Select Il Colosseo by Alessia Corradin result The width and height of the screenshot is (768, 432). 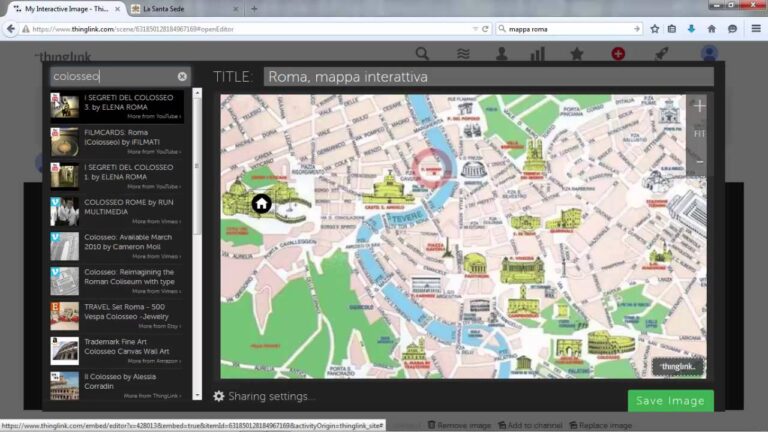click(x=117, y=385)
